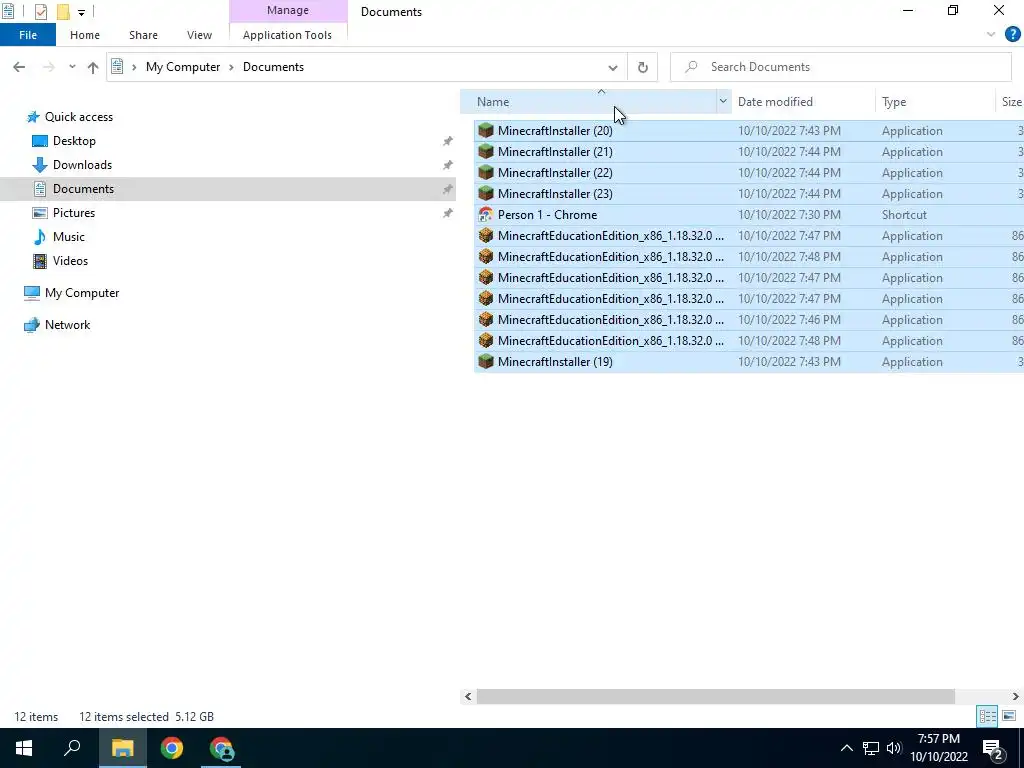Click the network tray icon
This screenshot has height=768, width=1024.
coord(871,748)
